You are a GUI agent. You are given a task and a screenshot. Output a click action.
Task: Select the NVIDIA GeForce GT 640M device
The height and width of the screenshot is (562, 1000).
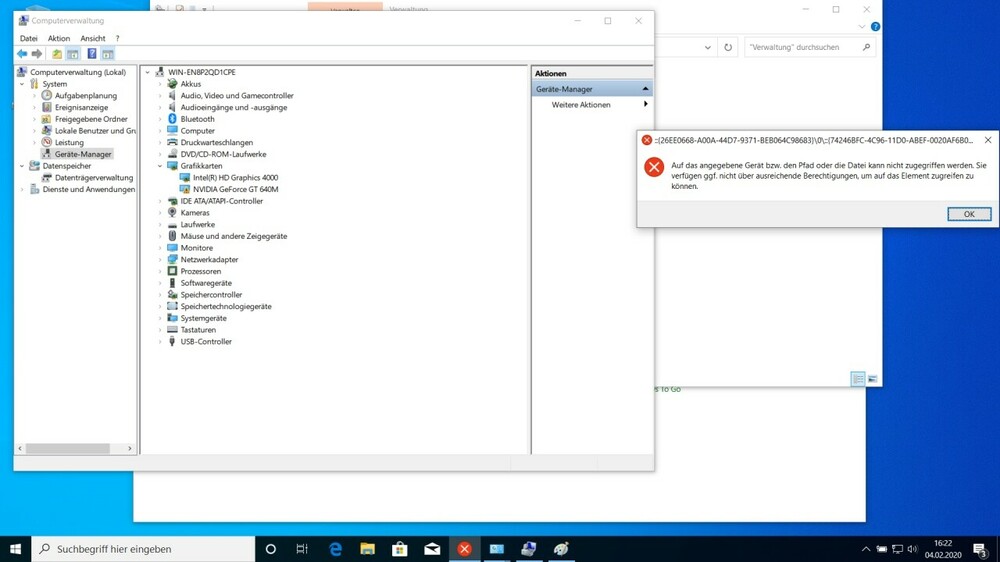(x=235, y=189)
